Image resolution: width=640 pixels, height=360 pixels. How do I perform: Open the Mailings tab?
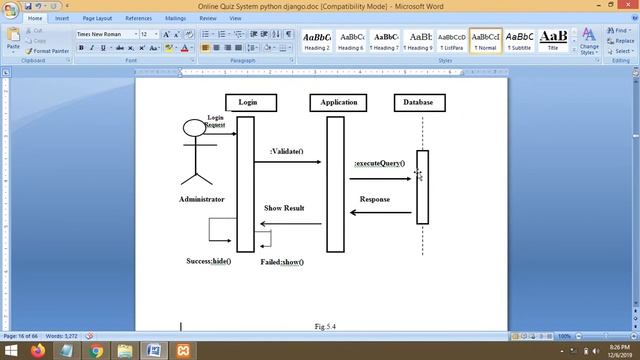pos(176,18)
